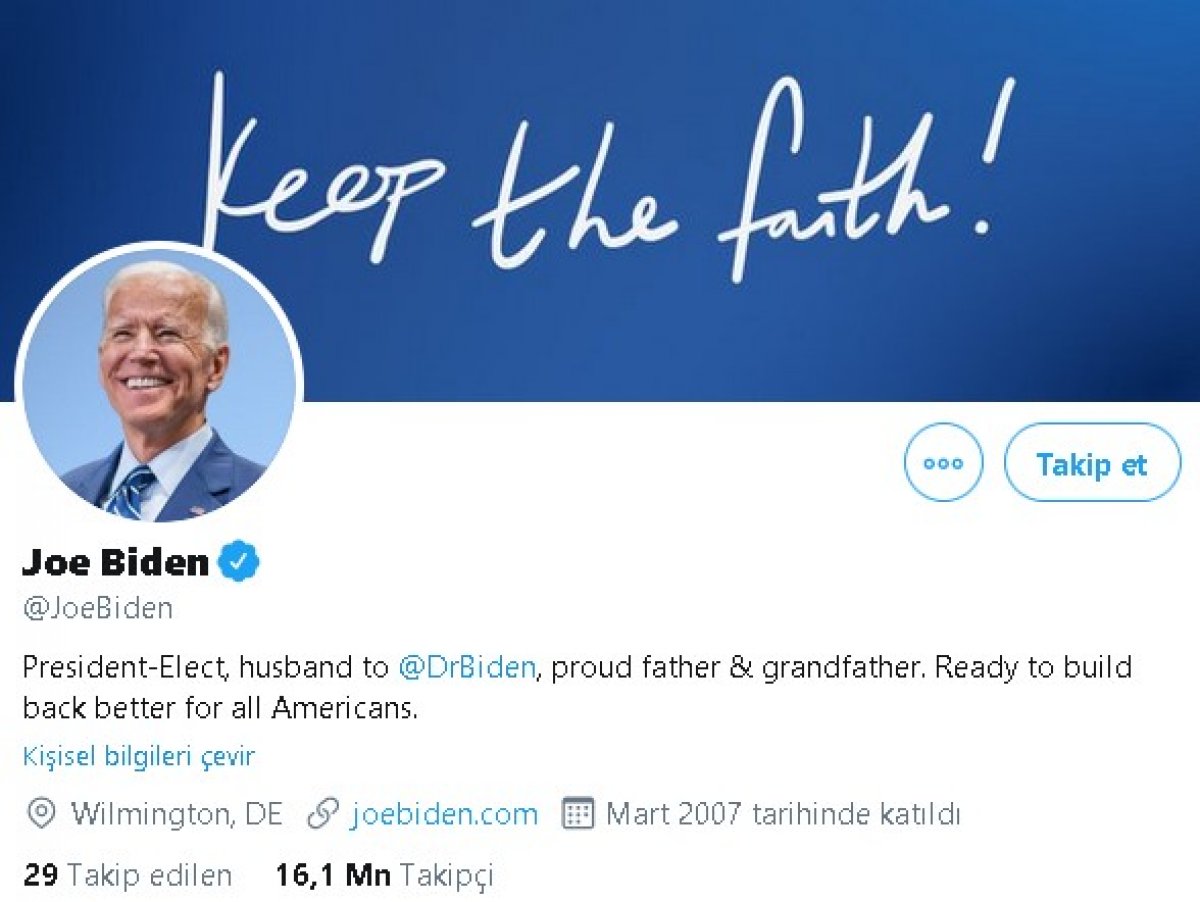The height and width of the screenshot is (902, 1200).
Task: Click 'Kişisel bilgileri çevir' to translate bio
Action: click(x=139, y=757)
